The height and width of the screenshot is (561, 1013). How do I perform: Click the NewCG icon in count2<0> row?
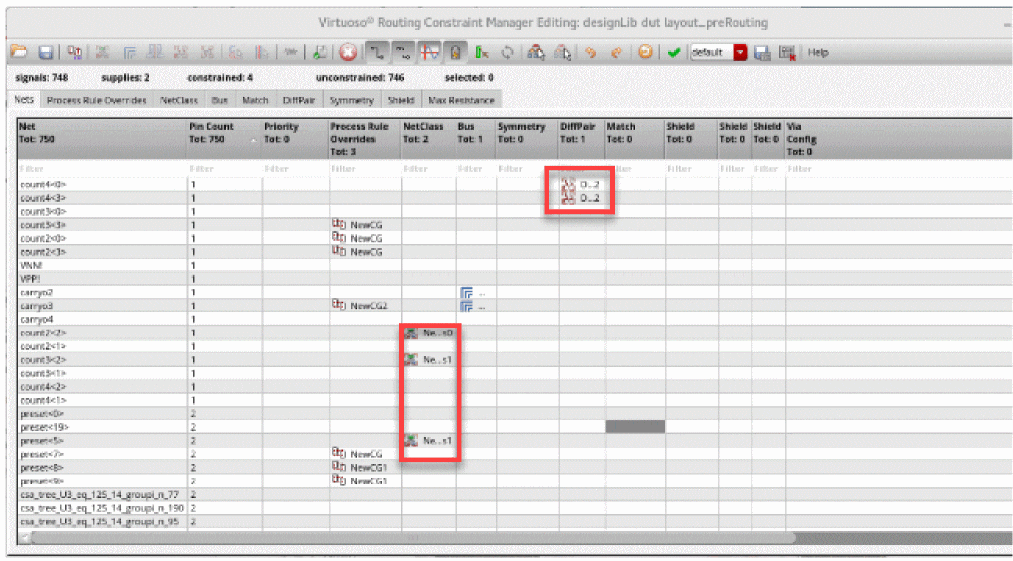click(x=339, y=238)
